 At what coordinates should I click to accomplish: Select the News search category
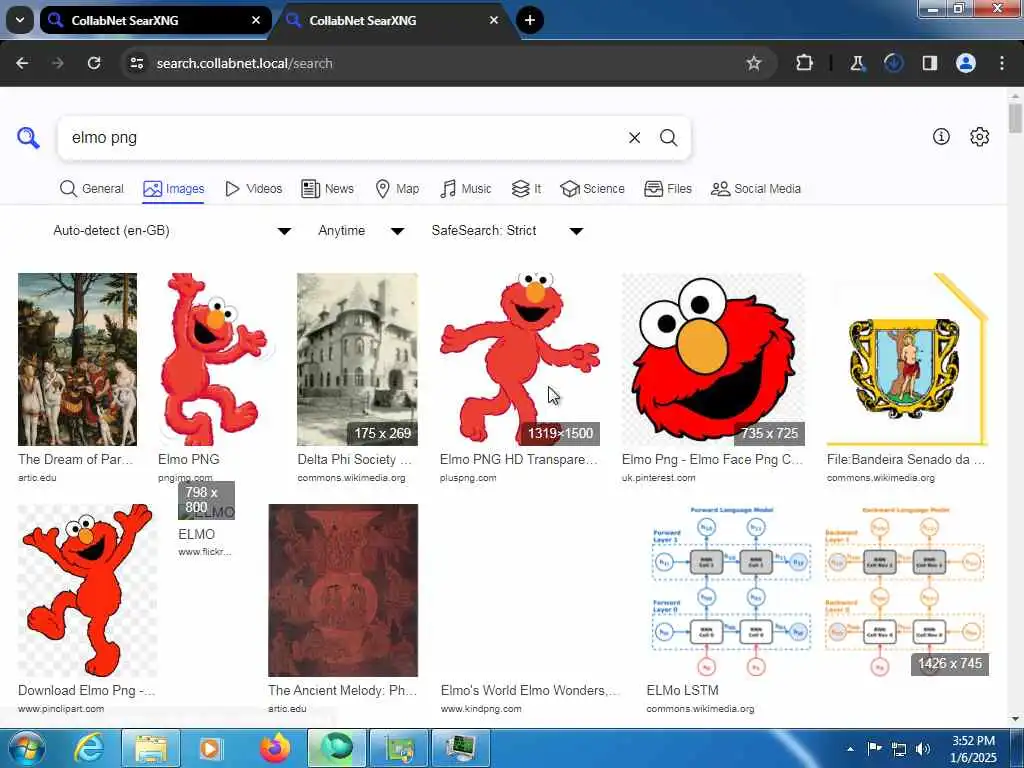[327, 189]
